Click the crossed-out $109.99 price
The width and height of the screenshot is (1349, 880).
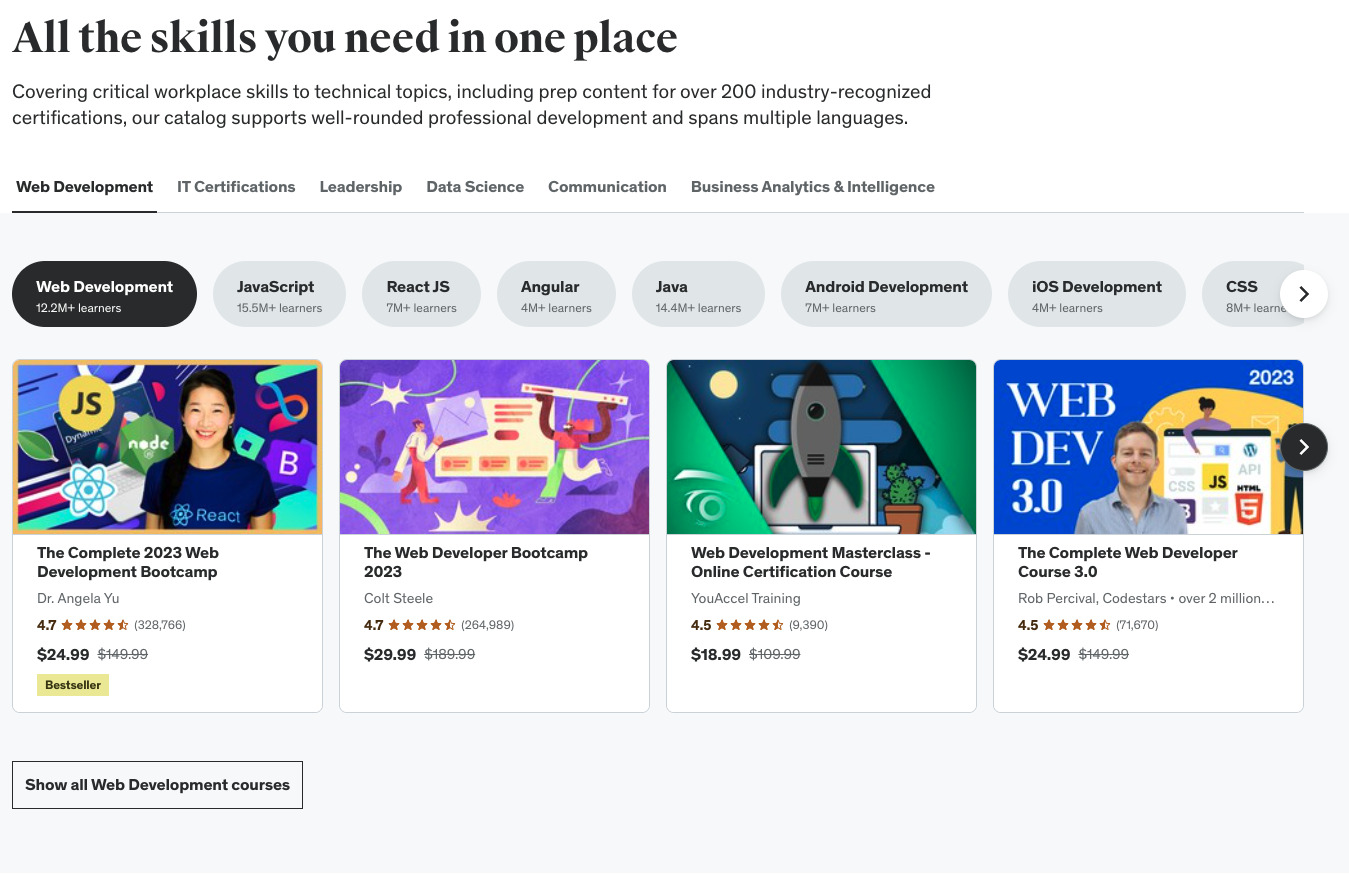[x=775, y=655]
